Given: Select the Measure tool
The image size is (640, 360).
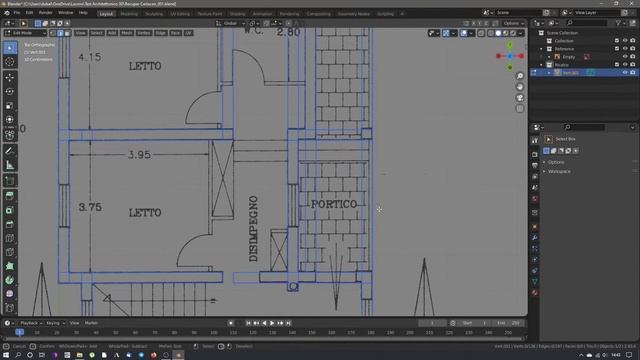Looking at the screenshot, I should (x=10, y=165).
